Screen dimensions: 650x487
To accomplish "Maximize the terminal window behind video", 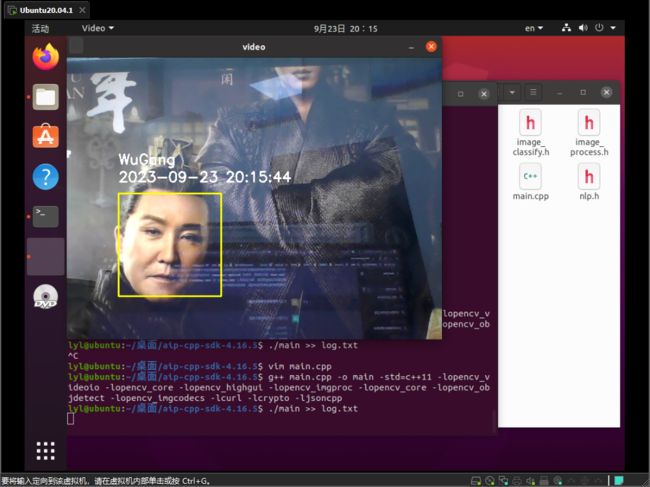I will [460, 94].
